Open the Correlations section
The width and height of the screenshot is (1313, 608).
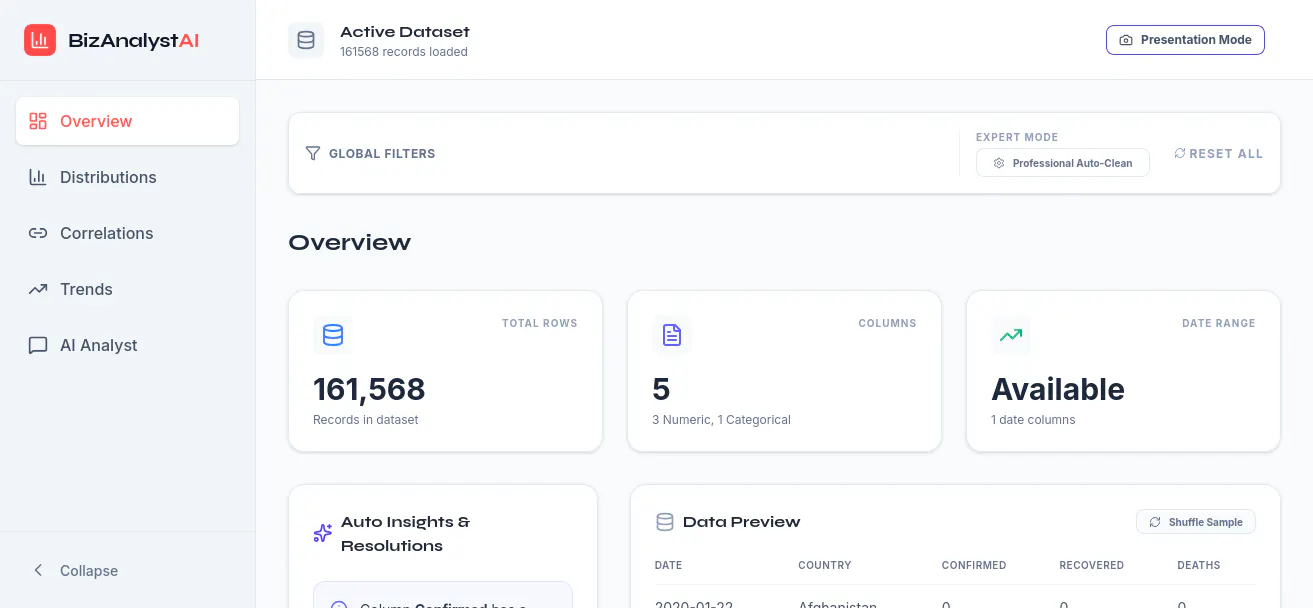127,233
